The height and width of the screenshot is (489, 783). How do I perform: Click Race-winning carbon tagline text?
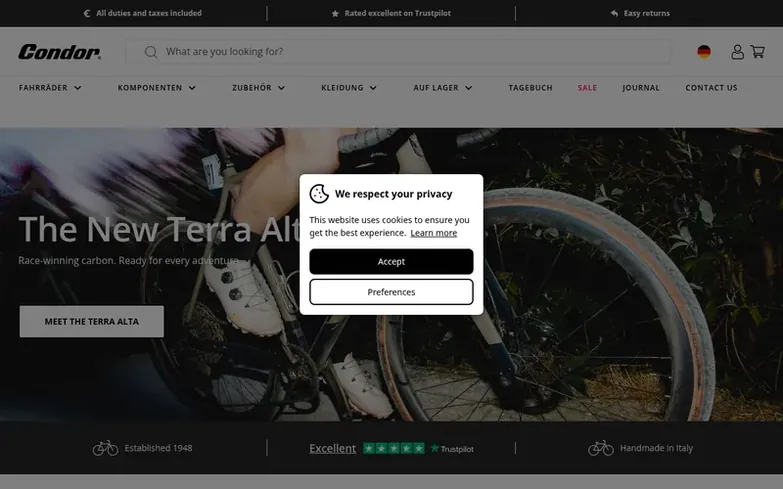click(x=128, y=261)
